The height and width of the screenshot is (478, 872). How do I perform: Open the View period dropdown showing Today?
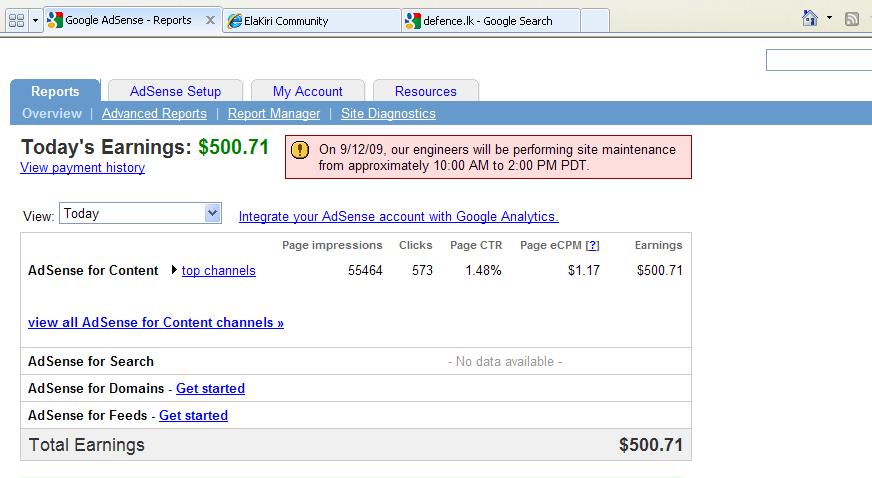[x=140, y=213]
